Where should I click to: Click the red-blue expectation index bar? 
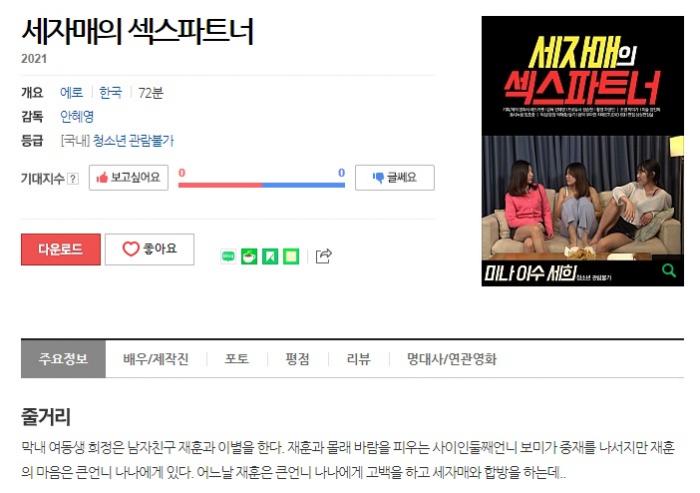coord(262,184)
